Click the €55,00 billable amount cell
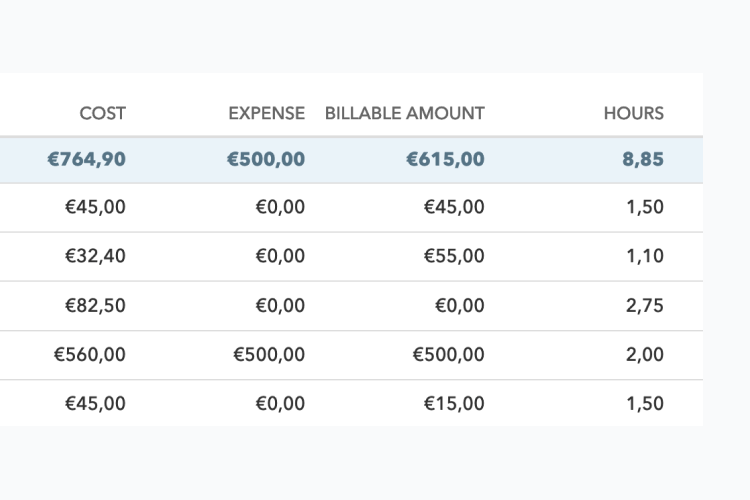 click(454, 256)
